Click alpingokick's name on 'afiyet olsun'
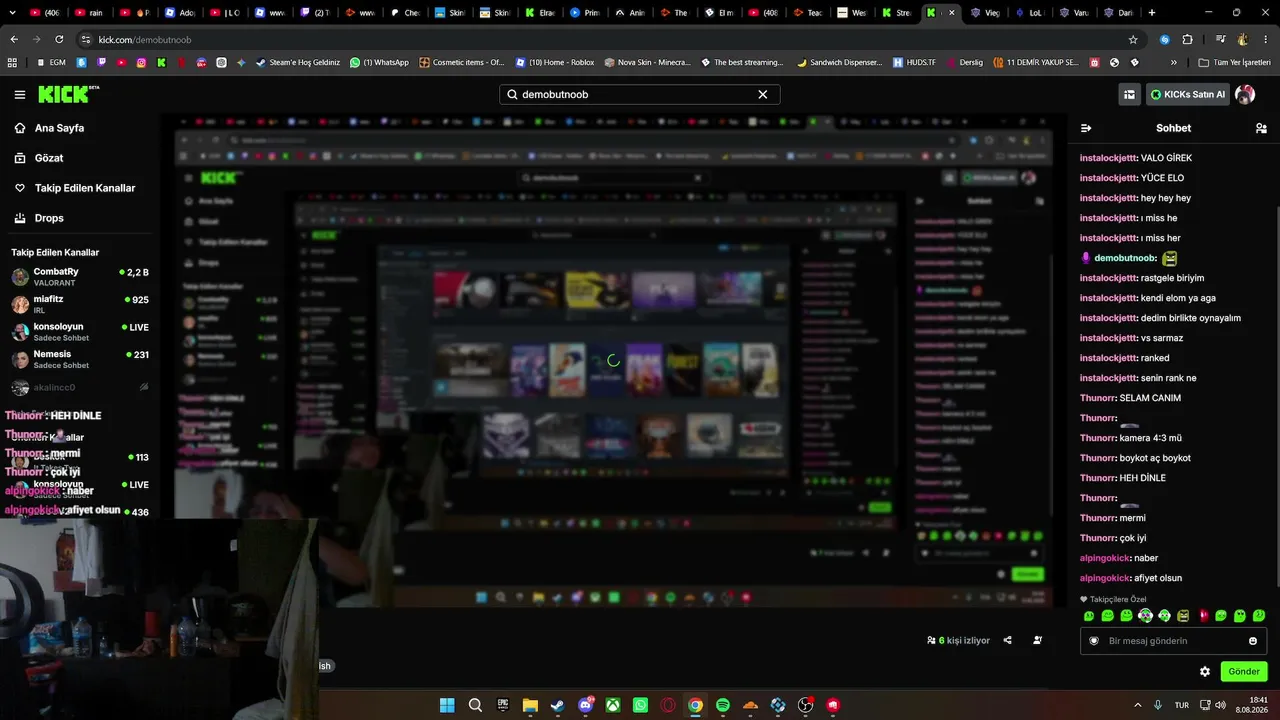The width and height of the screenshot is (1280, 720). (x=1105, y=578)
